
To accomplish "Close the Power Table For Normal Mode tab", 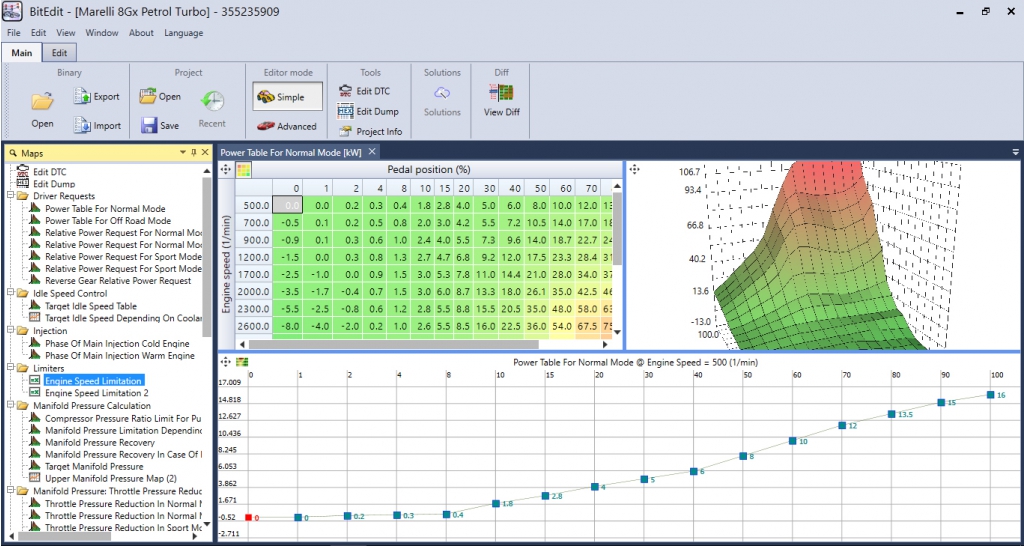I will (371, 152).
